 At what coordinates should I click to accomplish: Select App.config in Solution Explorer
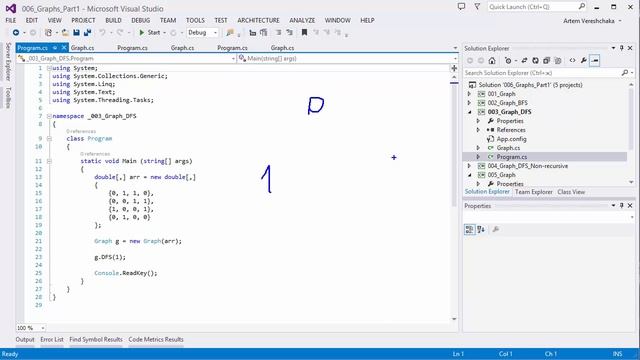click(x=511, y=139)
